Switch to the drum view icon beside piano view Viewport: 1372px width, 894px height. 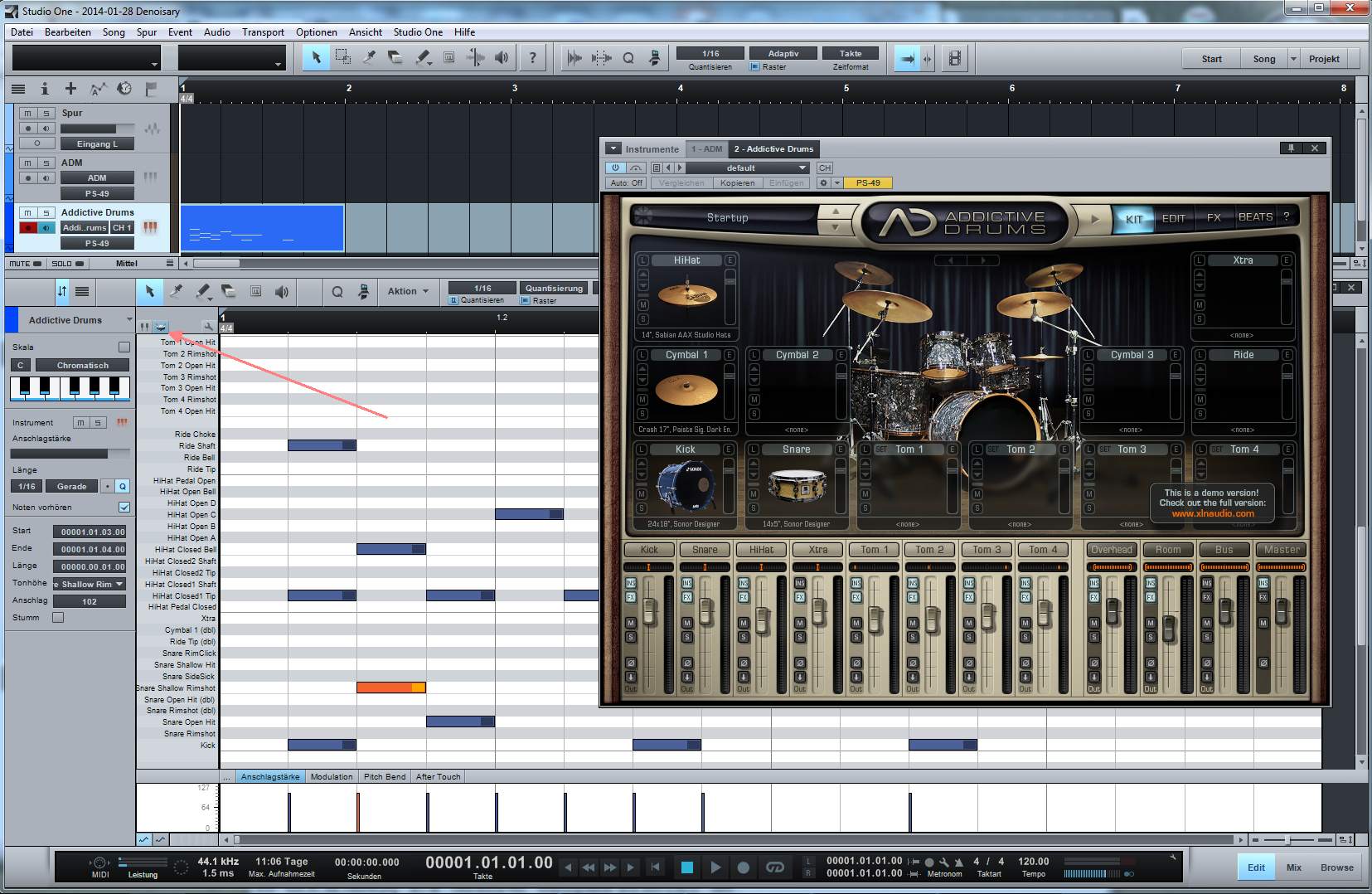161,327
